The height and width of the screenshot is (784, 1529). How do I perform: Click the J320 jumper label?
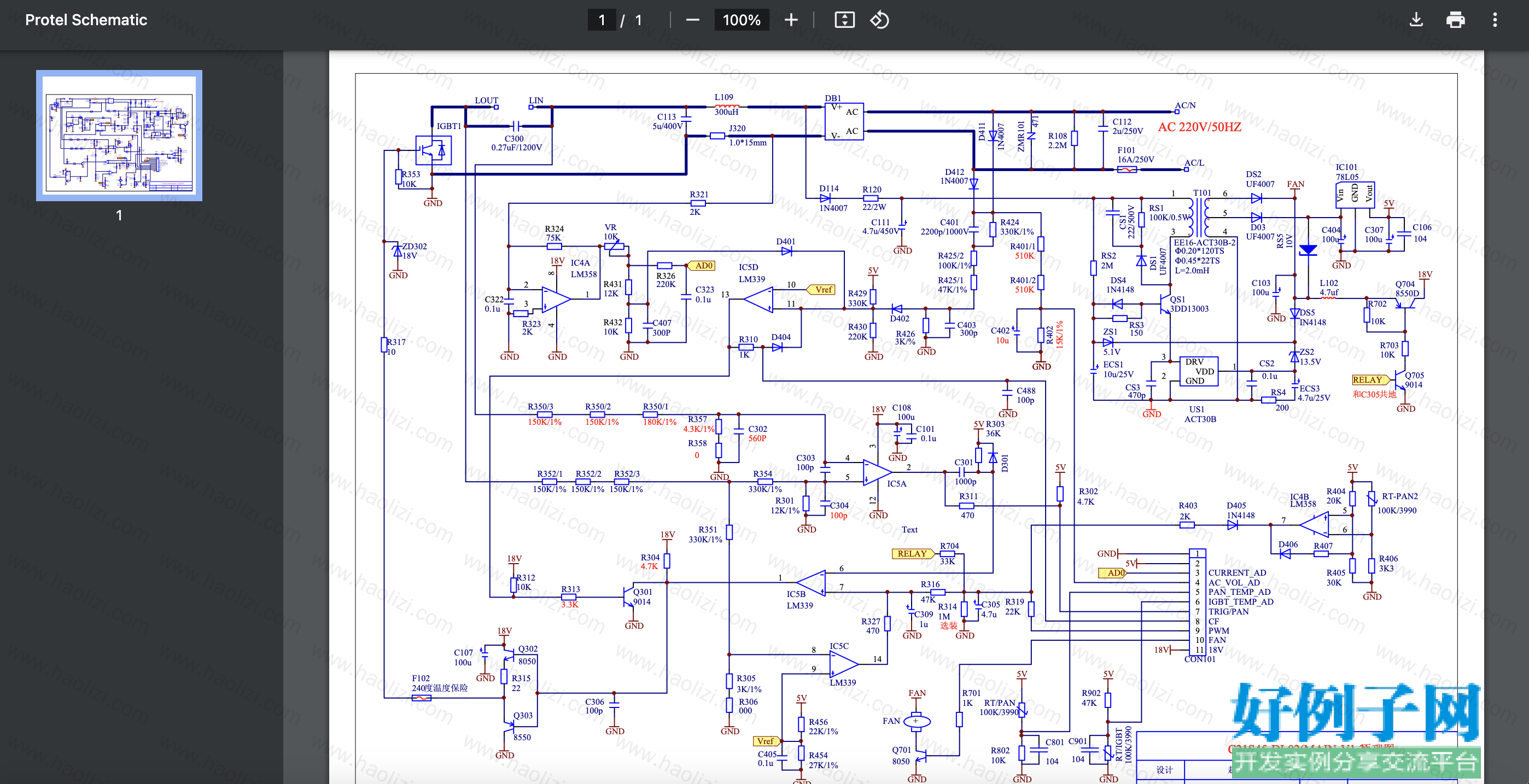[737, 128]
